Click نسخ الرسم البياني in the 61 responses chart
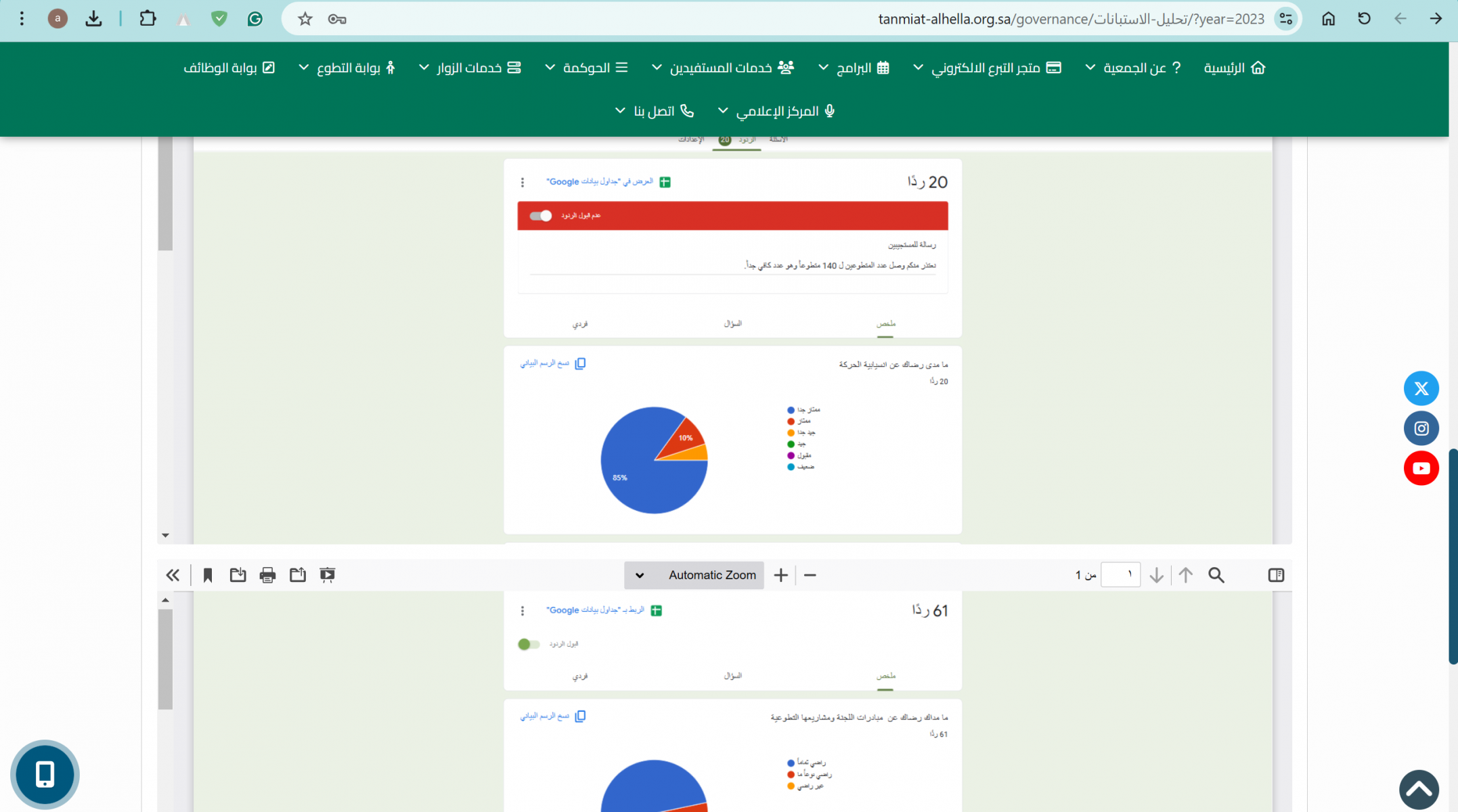The height and width of the screenshot is (812, 1458). pyautogui.click(x=553, y=717)
